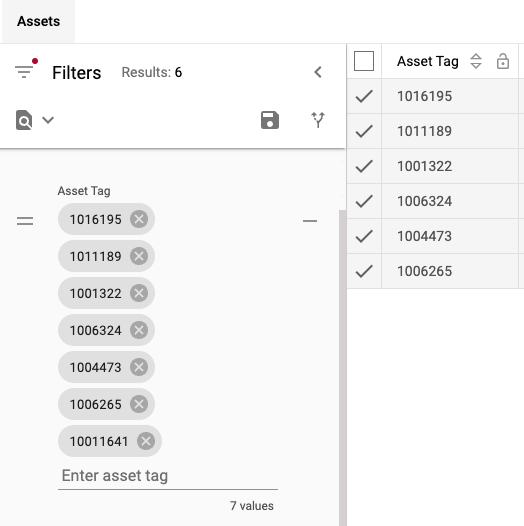The image size is (524, 526).
Task: Collapse the Asset Tag filter with the minus icon
Action: (310, 221)
